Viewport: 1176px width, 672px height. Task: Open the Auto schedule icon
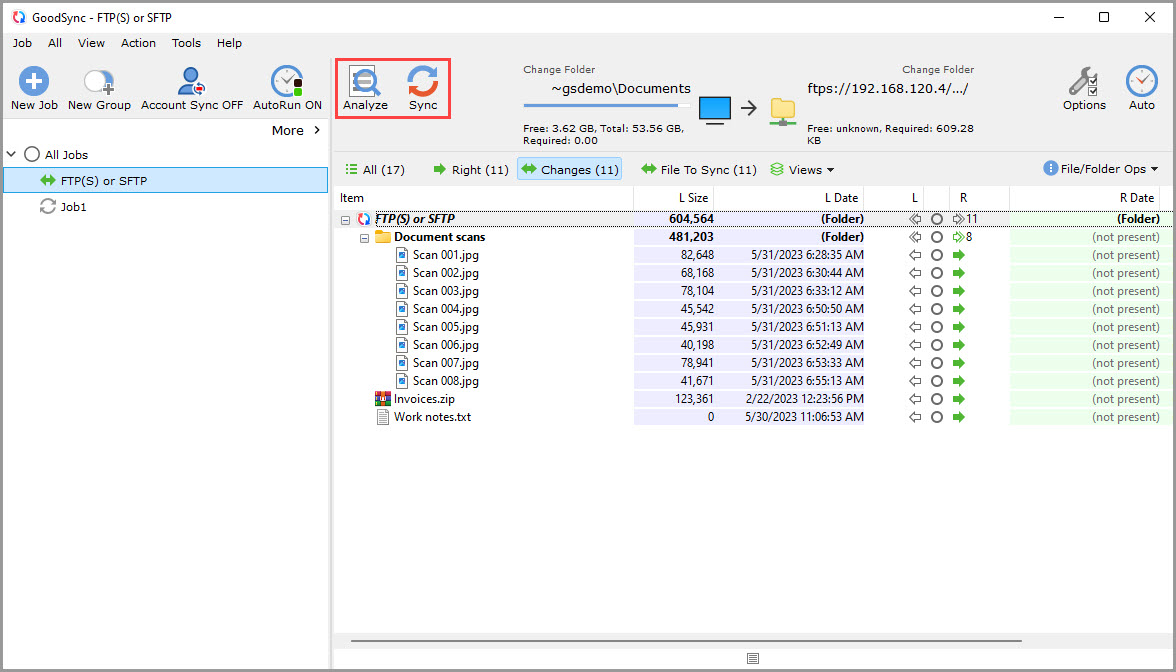click(1141, 87)
